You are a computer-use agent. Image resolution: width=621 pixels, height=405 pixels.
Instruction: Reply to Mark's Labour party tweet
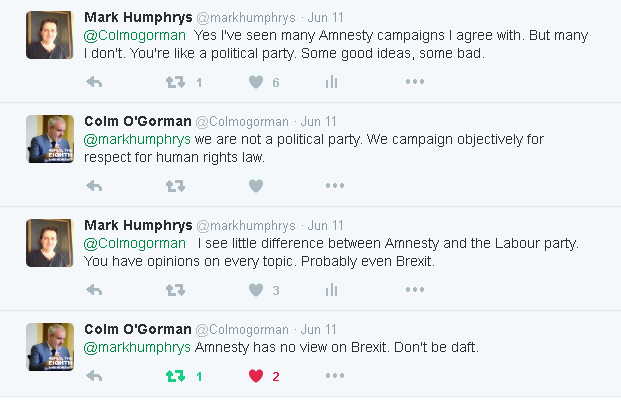tap(95, 290)
